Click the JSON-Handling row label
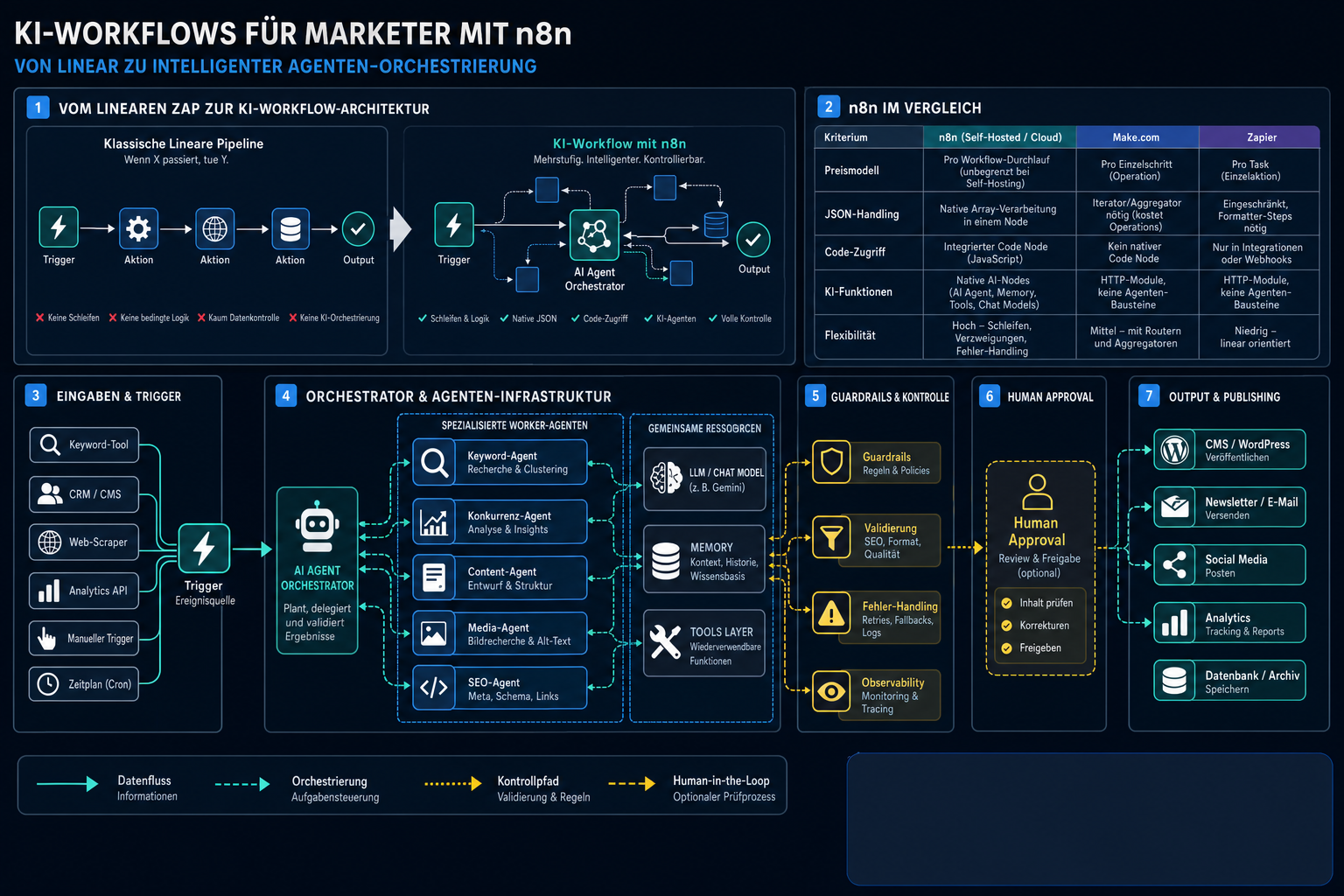The width and height of the screenshot is (1344, 896). [x=862, y=214]
